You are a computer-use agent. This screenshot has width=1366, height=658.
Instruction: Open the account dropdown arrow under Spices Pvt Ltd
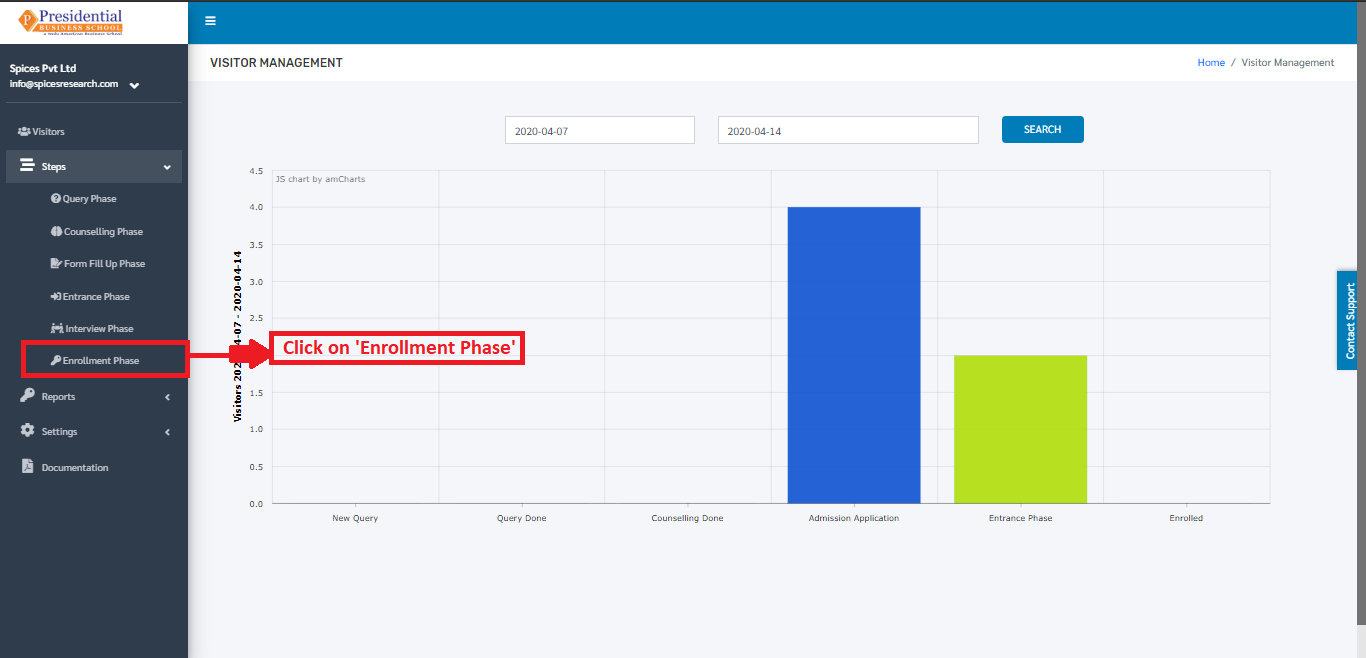134,86
